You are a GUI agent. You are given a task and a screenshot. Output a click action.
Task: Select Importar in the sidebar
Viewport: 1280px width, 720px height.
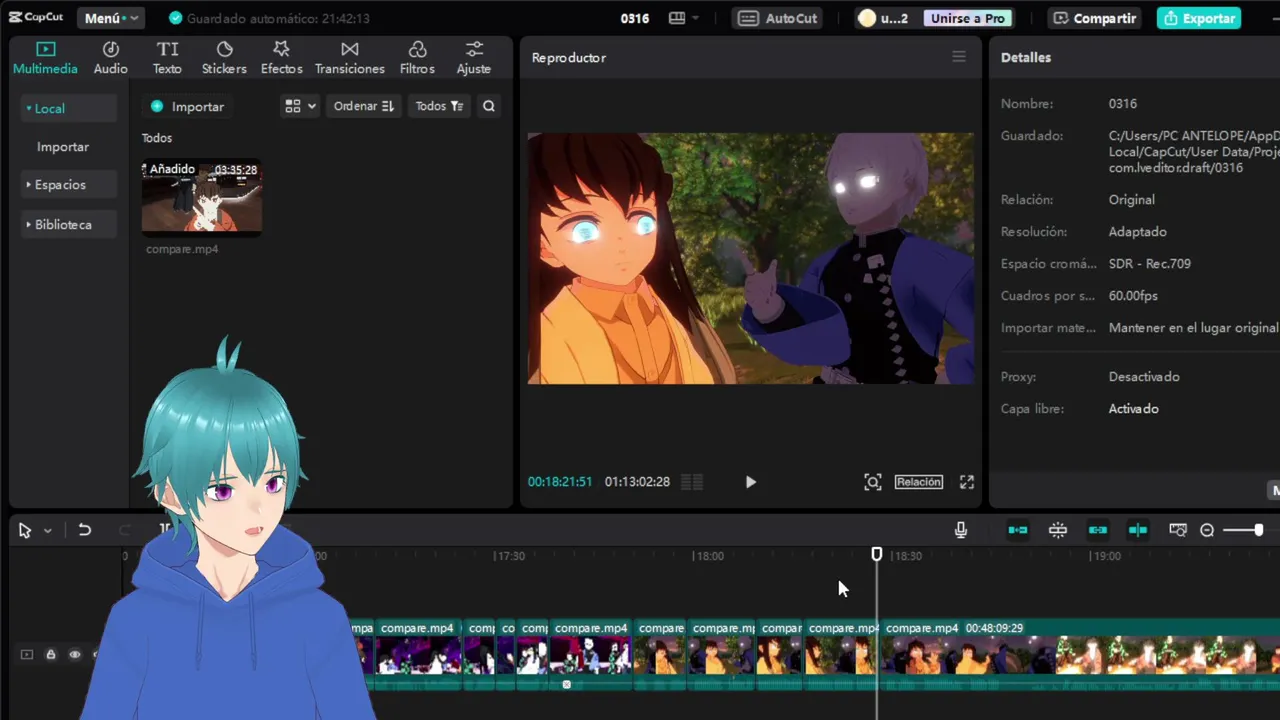coord(63,146)
